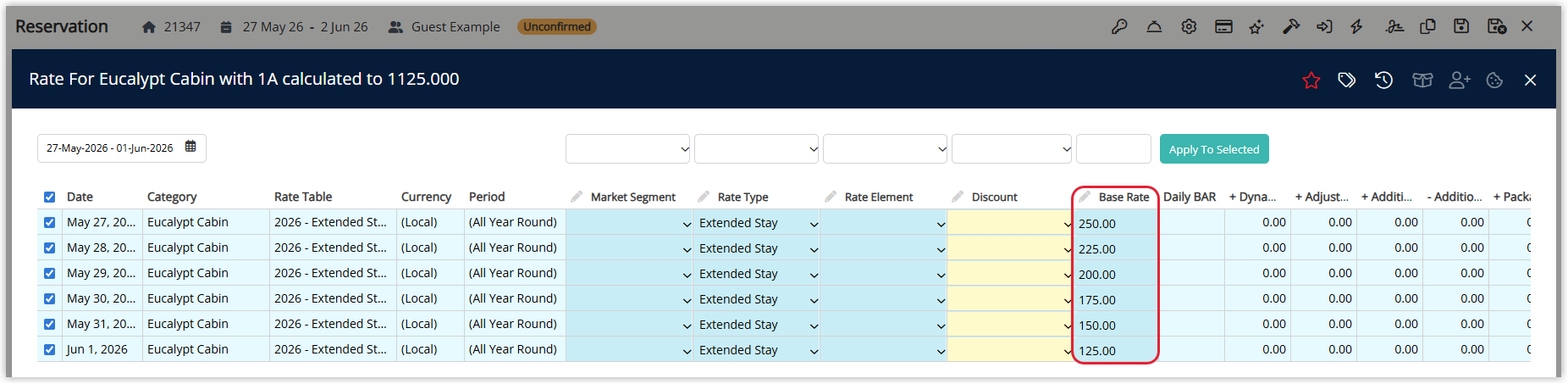The width and height of the screenshot is (1568, 384).
Task: Click the arrow-into-door check-in icon
Action: [x=1324, y=27]
